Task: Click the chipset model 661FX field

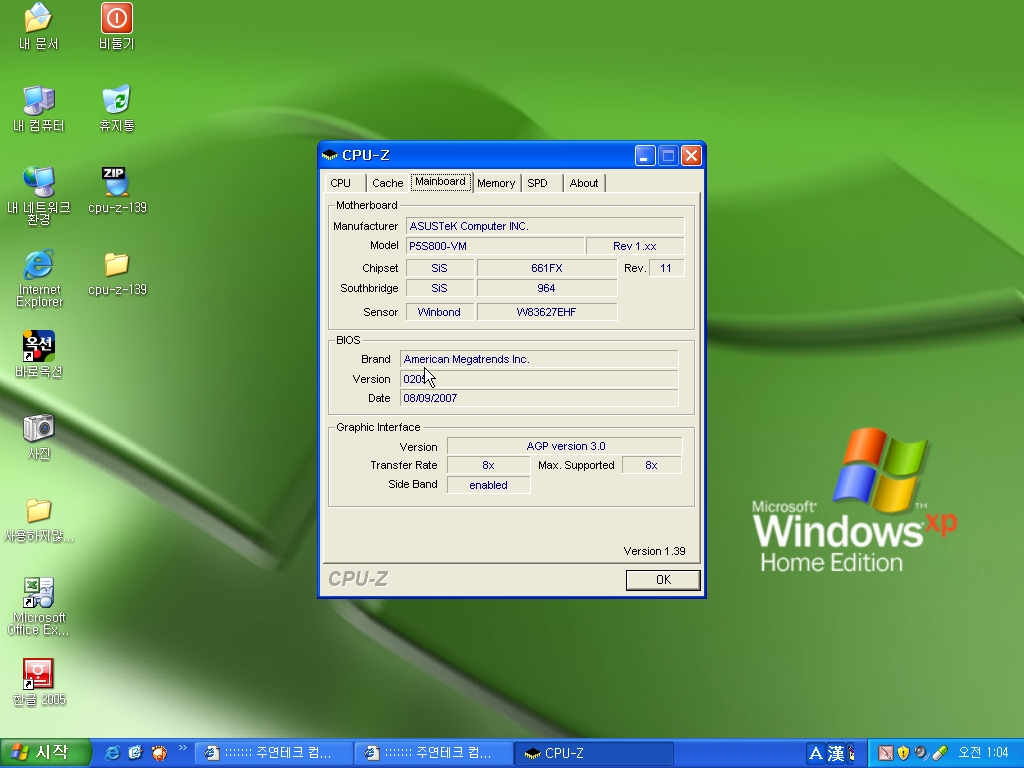Action: 547,268
